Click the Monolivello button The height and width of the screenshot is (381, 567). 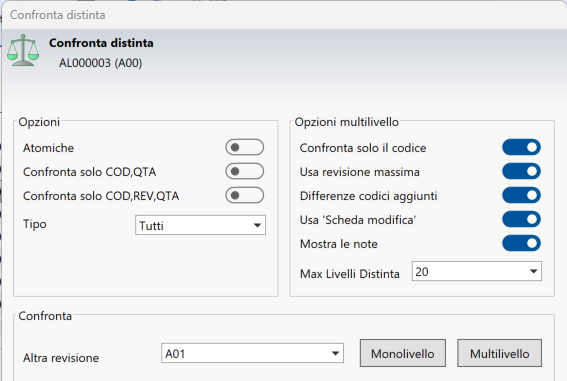tap(402, 353)
